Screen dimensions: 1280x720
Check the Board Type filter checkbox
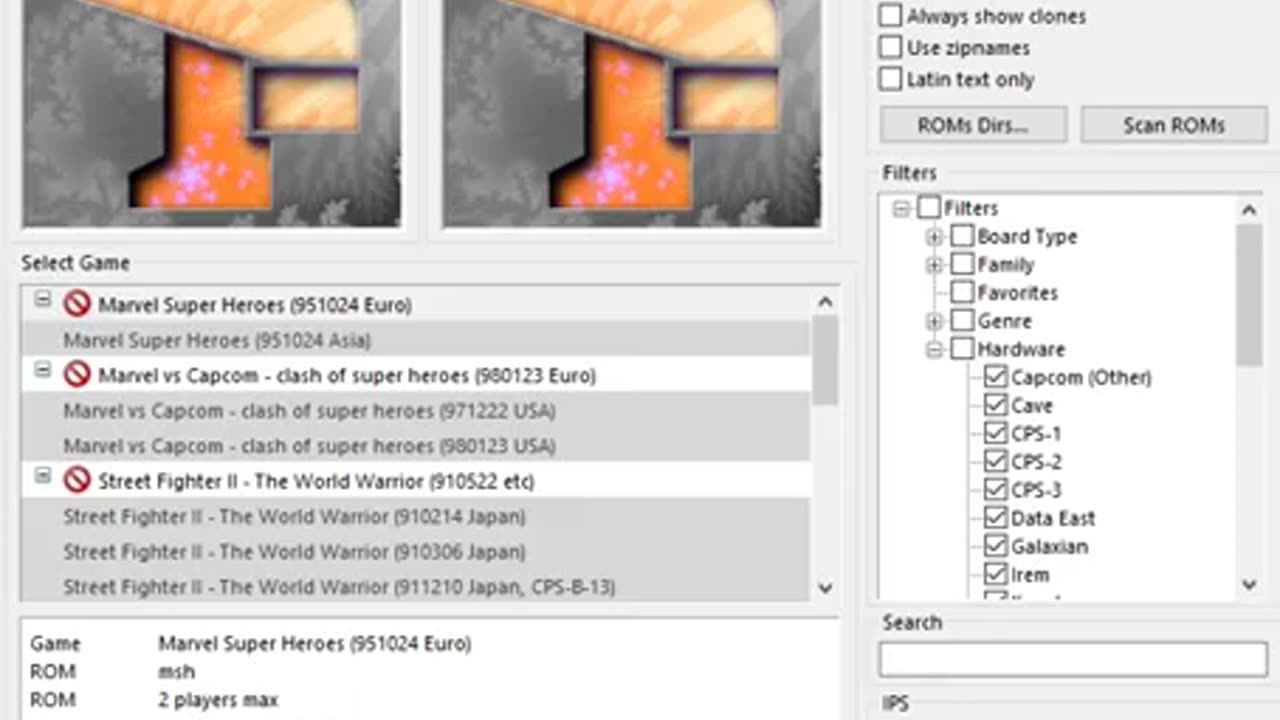(x=962, y=236)
